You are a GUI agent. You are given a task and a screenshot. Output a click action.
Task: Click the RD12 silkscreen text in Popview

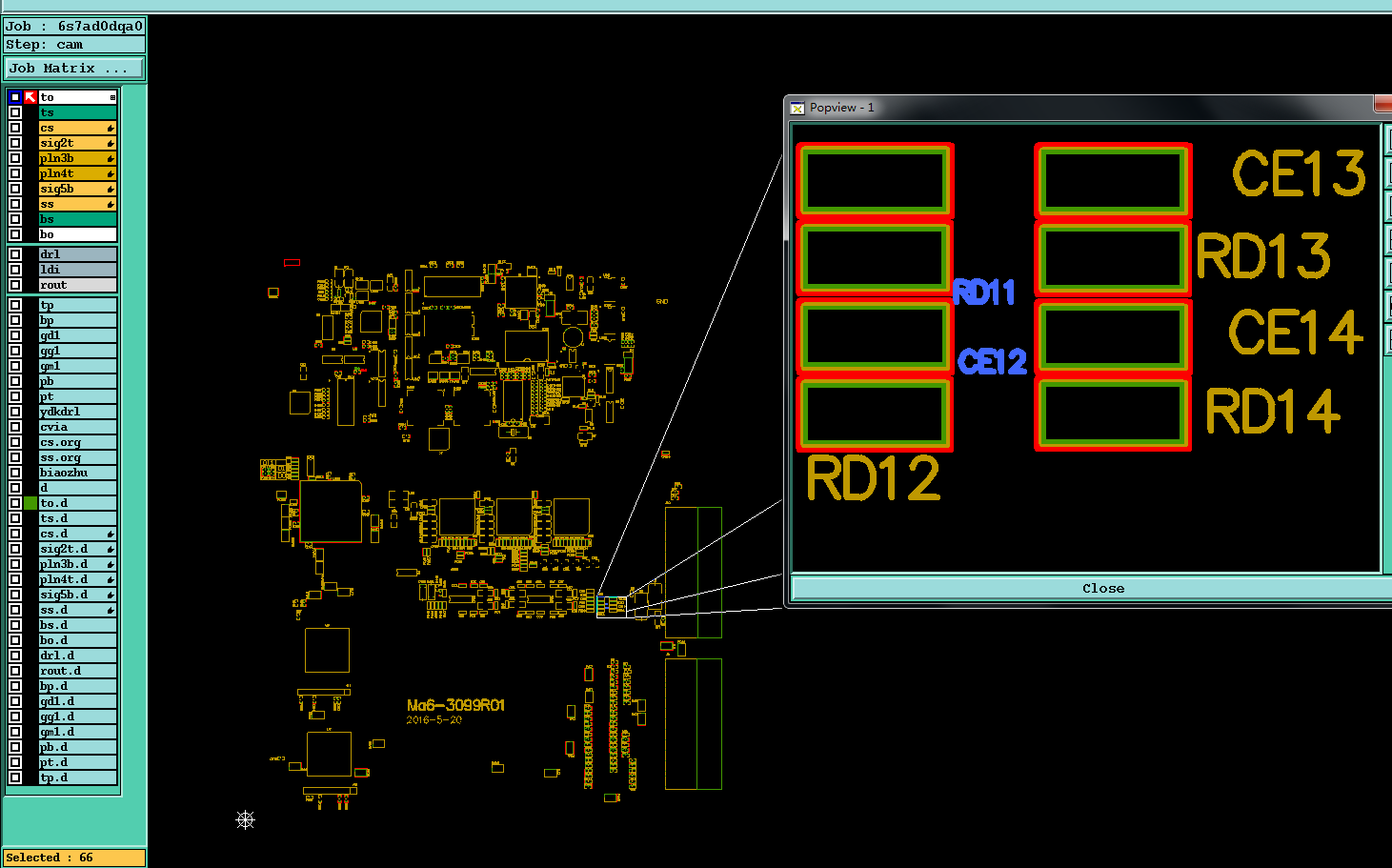874,478
